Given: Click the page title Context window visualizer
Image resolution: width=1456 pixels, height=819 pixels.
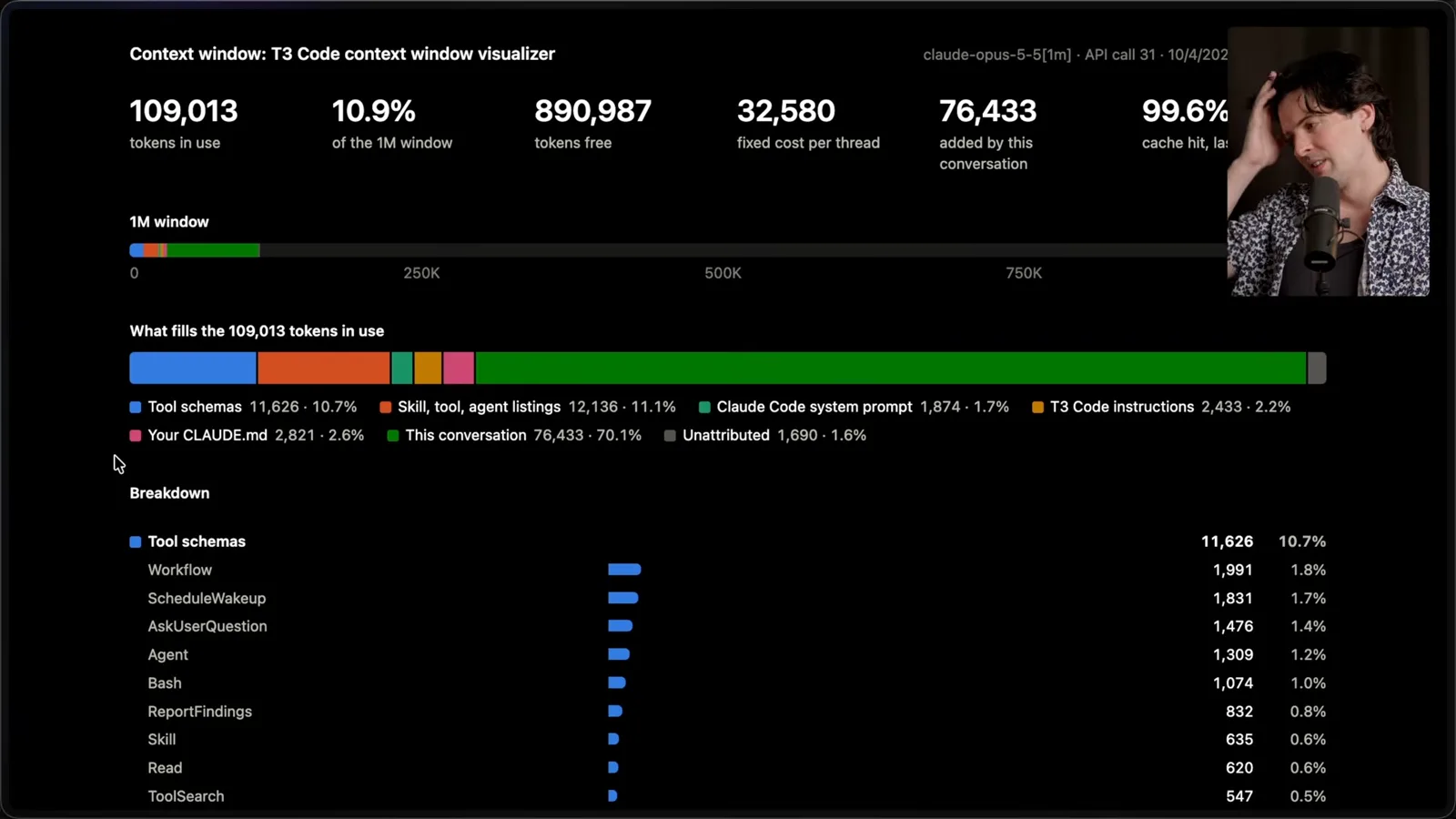Looking at the screenshot, I should (342, 54).
